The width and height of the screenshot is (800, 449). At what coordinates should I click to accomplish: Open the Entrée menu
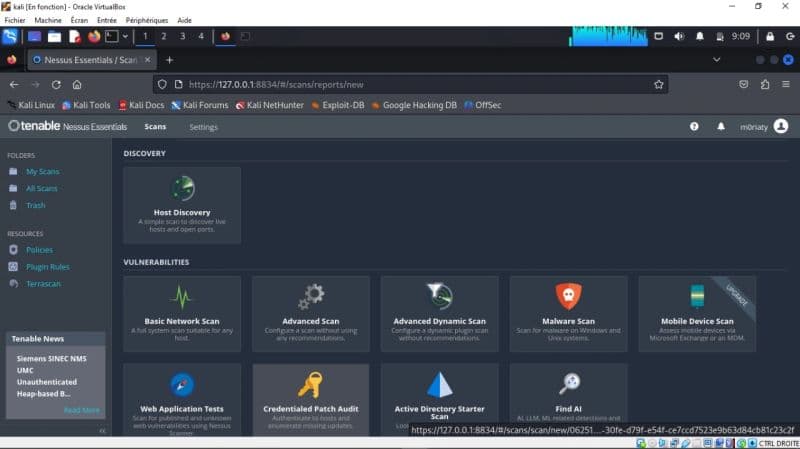(107, 20)
